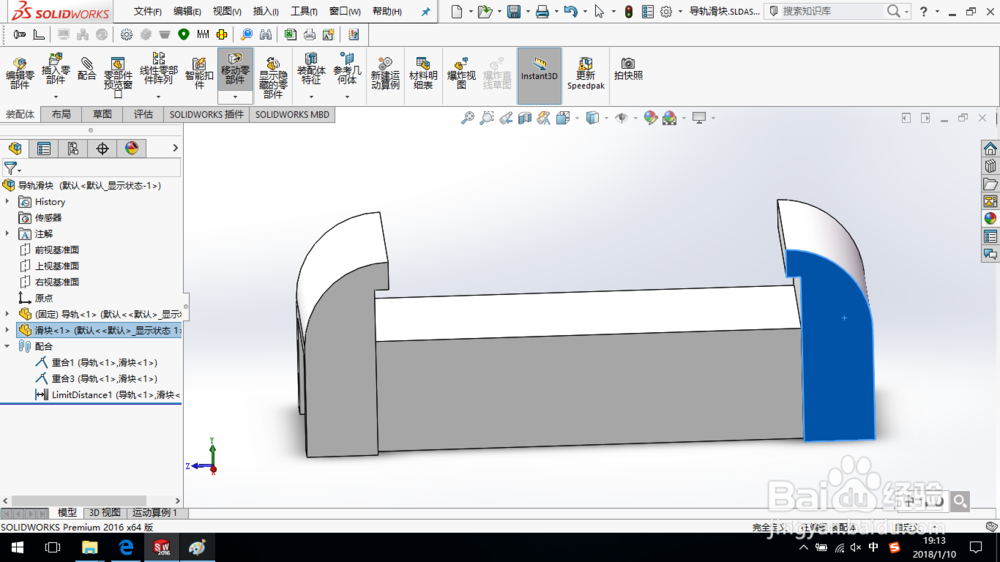The image size is (1000, 562).
Task: Switch to 评估 (Evaluate) tab
Action: pos(143,114)
